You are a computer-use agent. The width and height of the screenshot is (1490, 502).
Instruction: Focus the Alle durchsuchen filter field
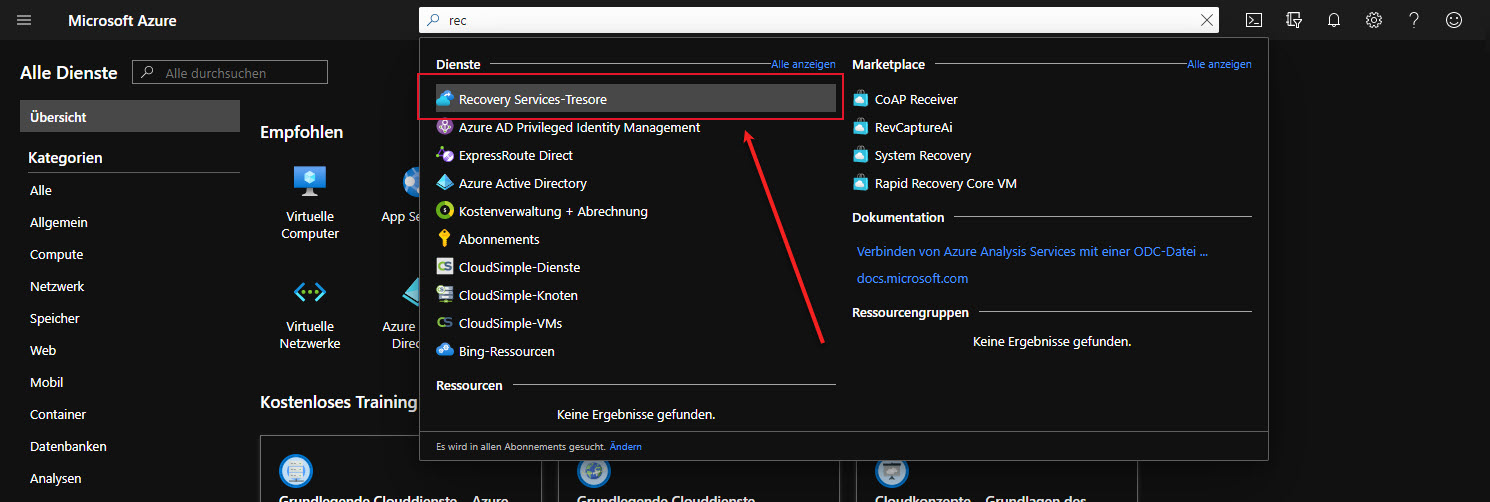tap(230, 73)
